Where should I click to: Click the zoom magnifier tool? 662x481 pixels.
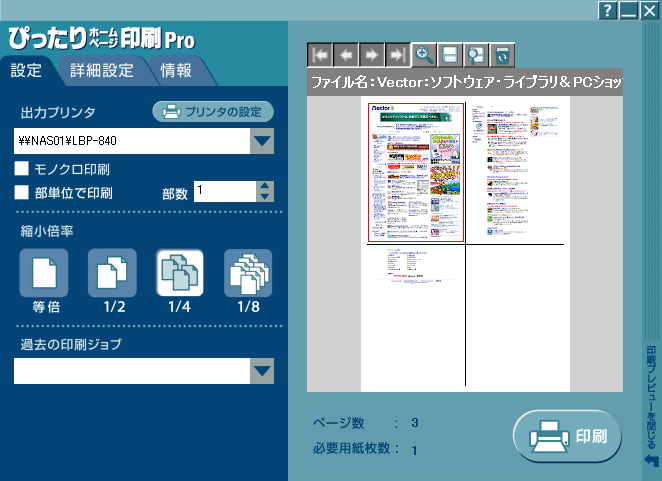pos(424,55)
